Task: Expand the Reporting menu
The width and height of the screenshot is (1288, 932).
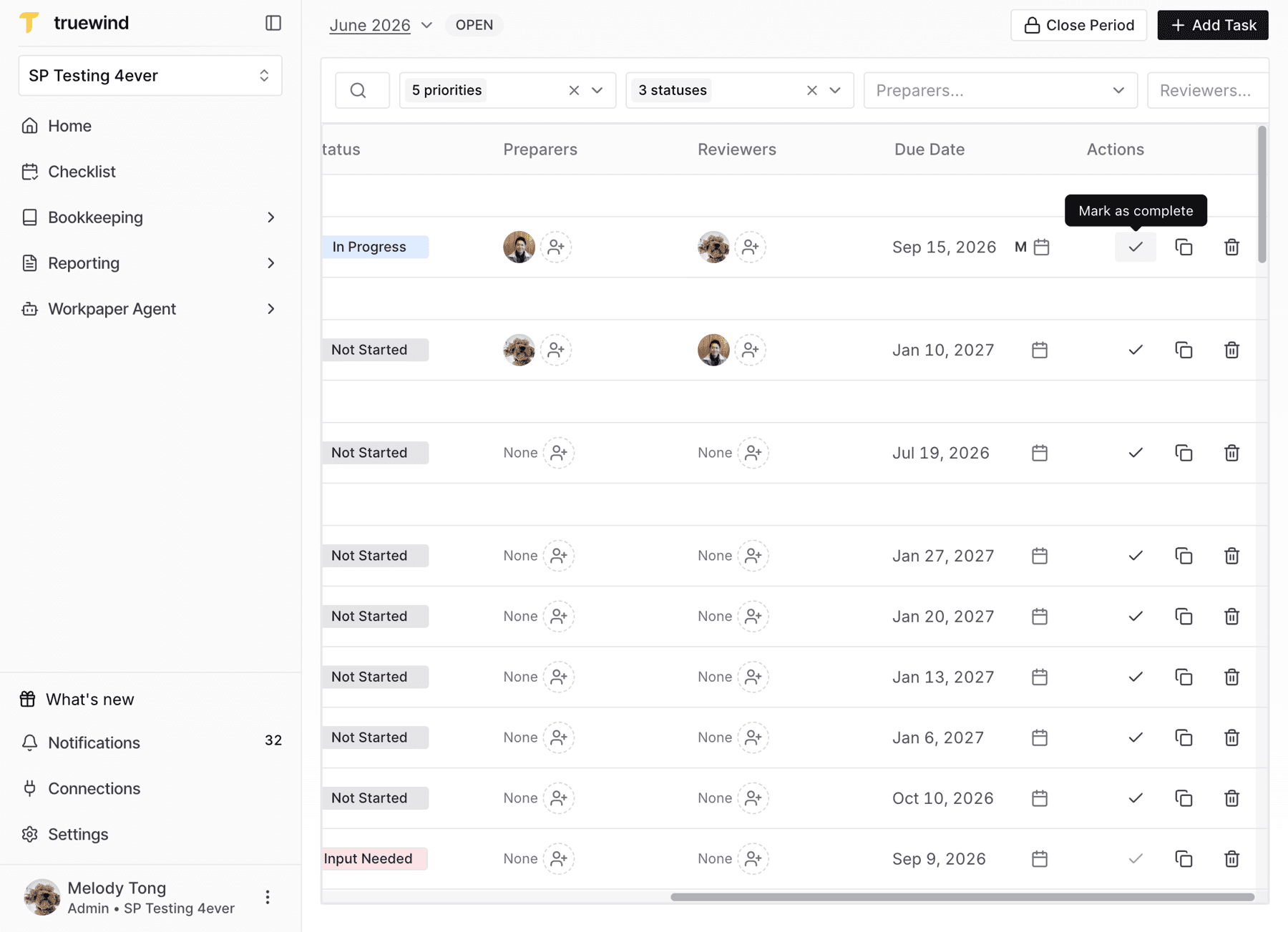Action: tap(150, 263)
